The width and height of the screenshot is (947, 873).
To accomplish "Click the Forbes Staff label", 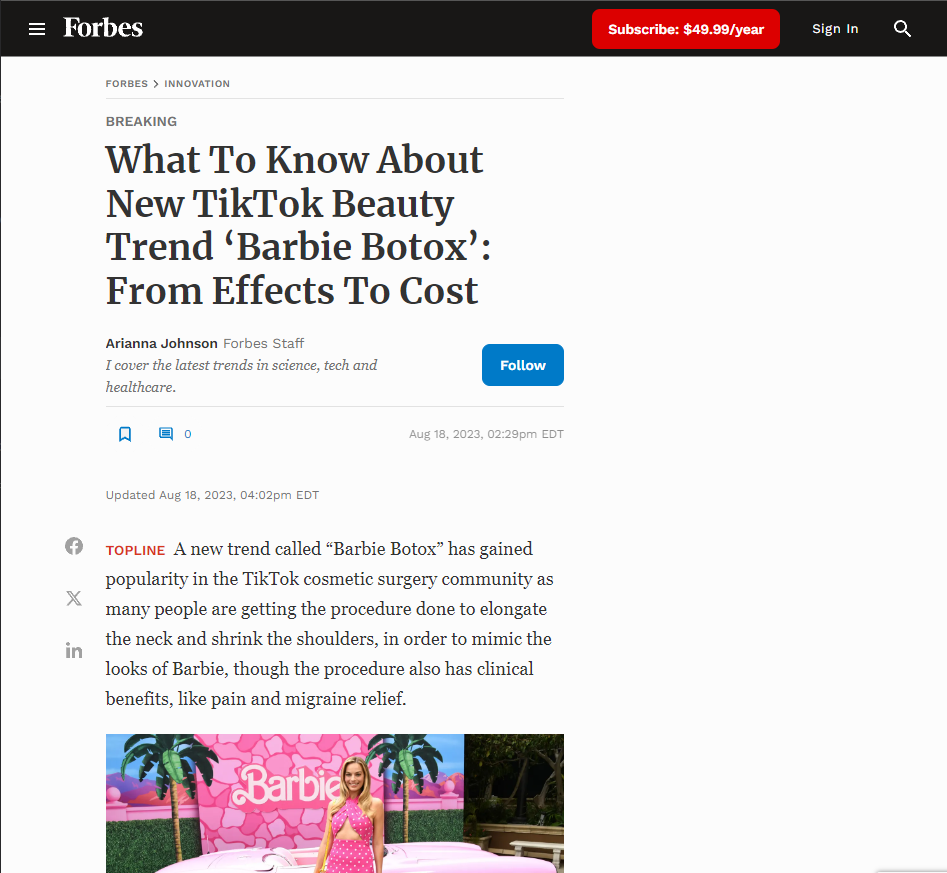I will [x=263, y=343].
